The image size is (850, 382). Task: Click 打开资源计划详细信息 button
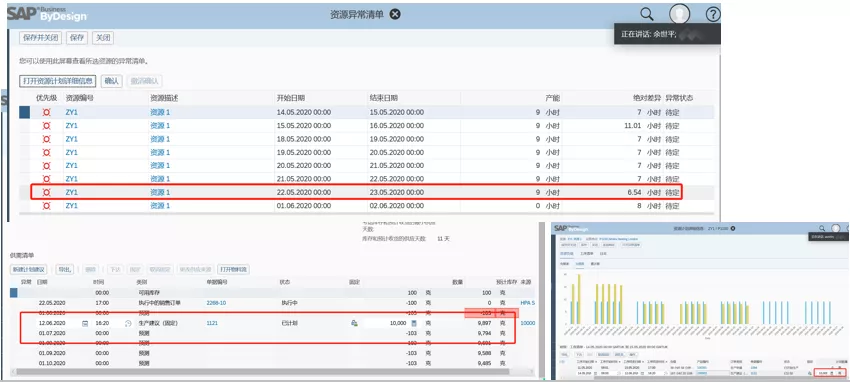click(x=58, y=81)
